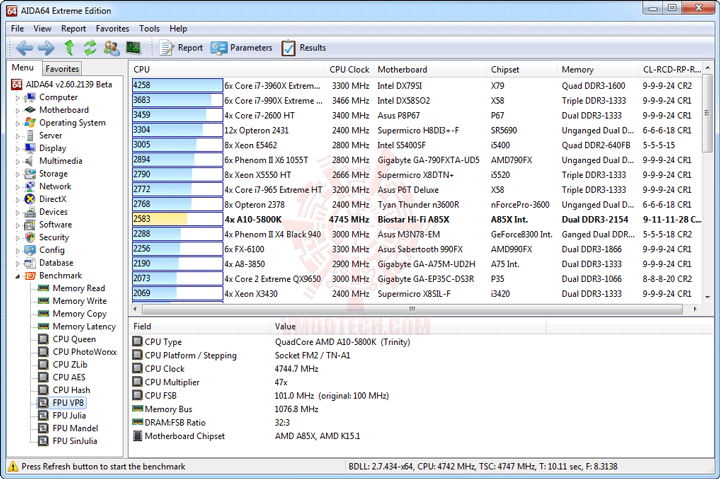This screenshot has height=479, width=720.
Task: Go back with the blue left arrow
Action: tap(24, 47)
